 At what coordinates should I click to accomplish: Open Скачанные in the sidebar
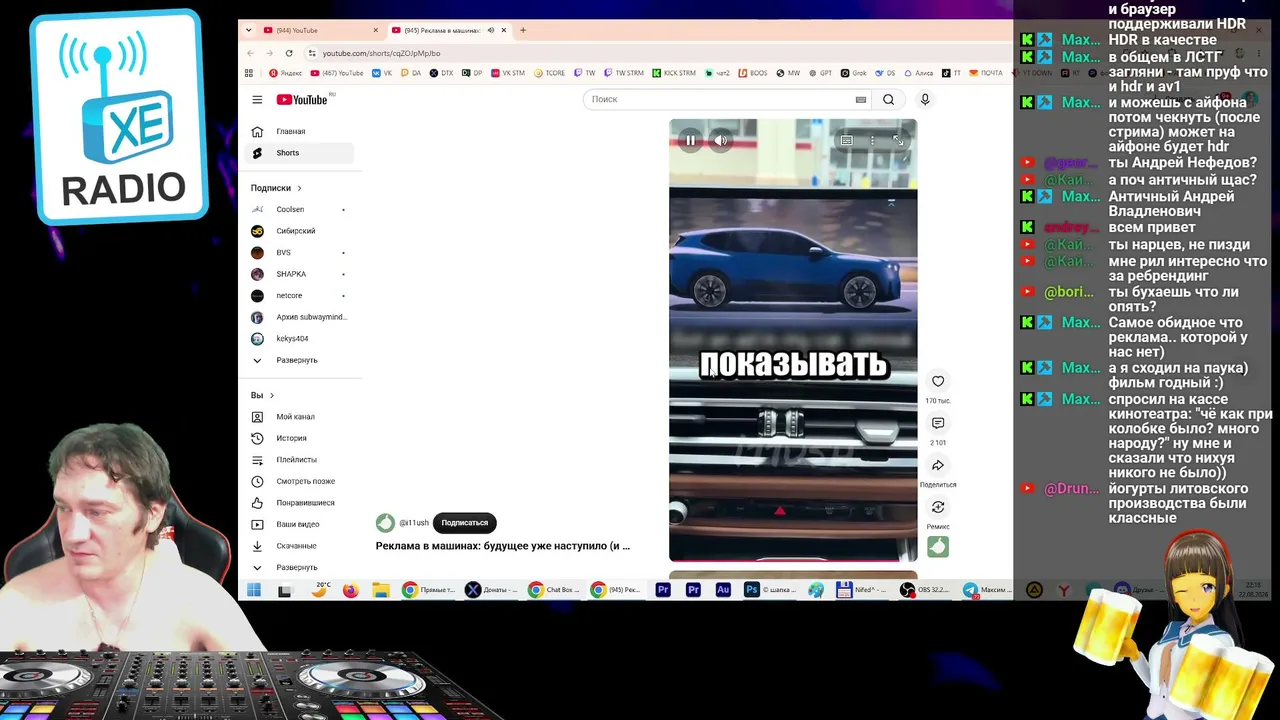pyautogui.click(x=299, y=546)
